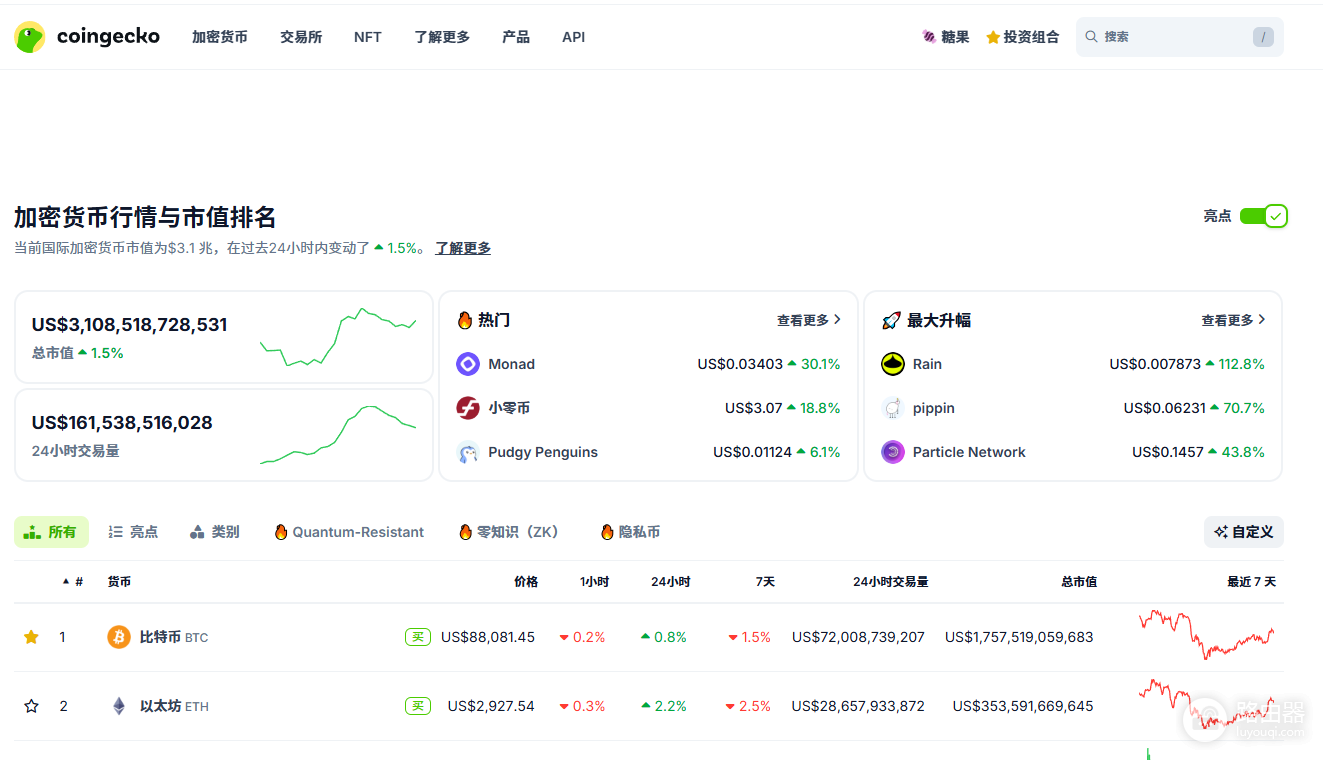1323x760 pixels.
Task: Open the 隐私币 category tab
Action: (x=631, y=532)
